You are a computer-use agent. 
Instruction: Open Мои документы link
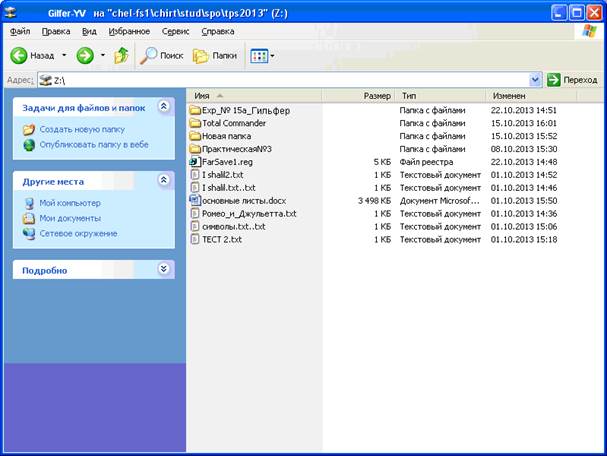click(x=70, y=218)
